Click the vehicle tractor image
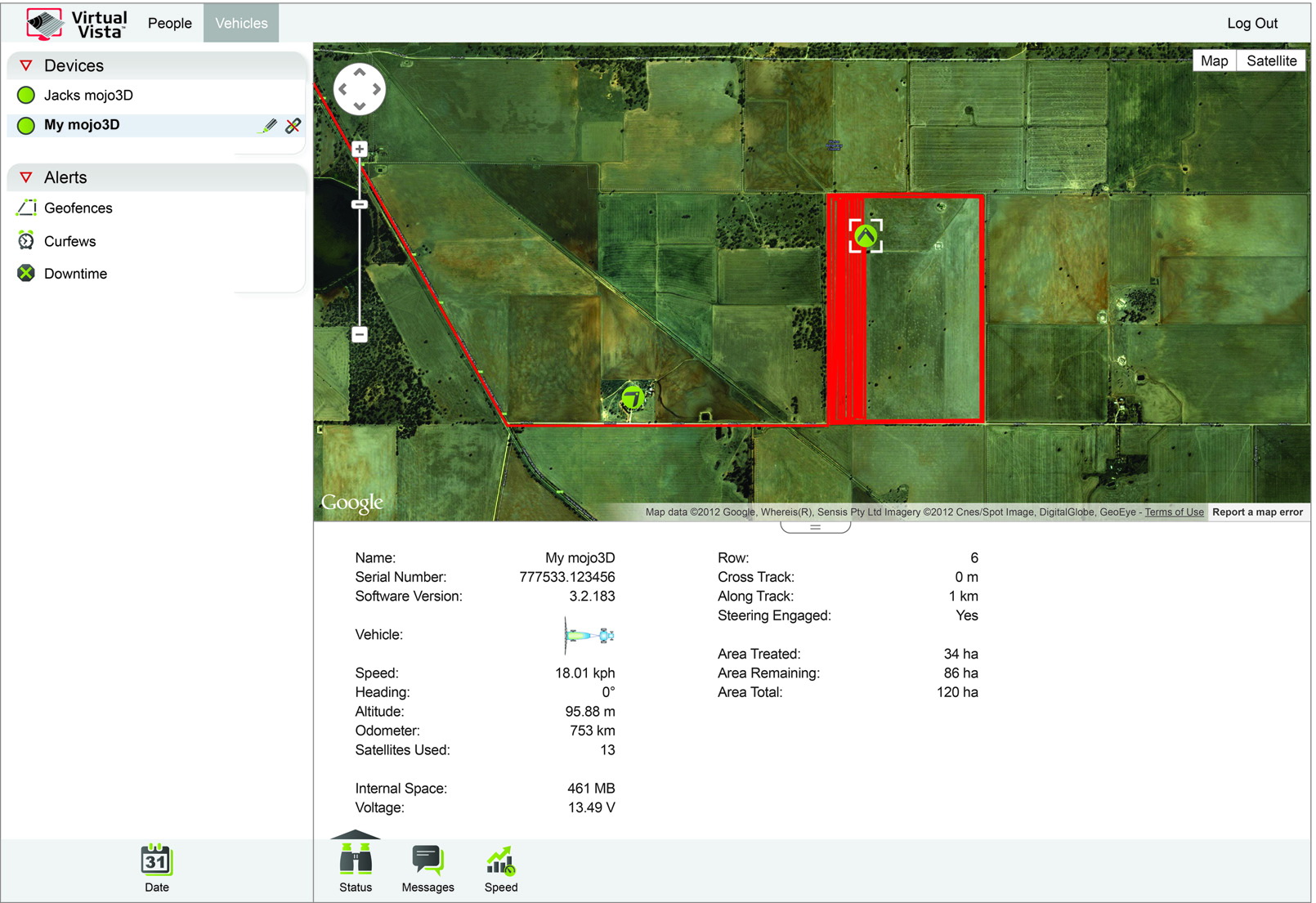The width and height of the screenshot is (1316, 903). point(589,635)
